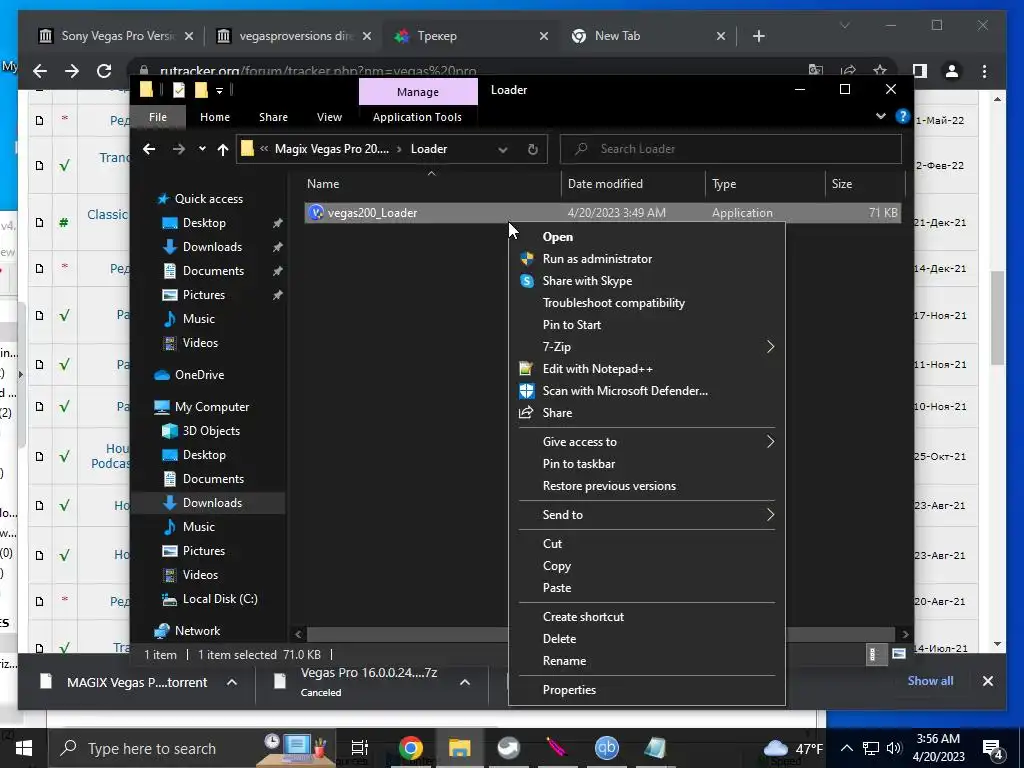The image size is (1024, 768).
Task: Open a new Chrome tab
Action: (x=758, y=36)
